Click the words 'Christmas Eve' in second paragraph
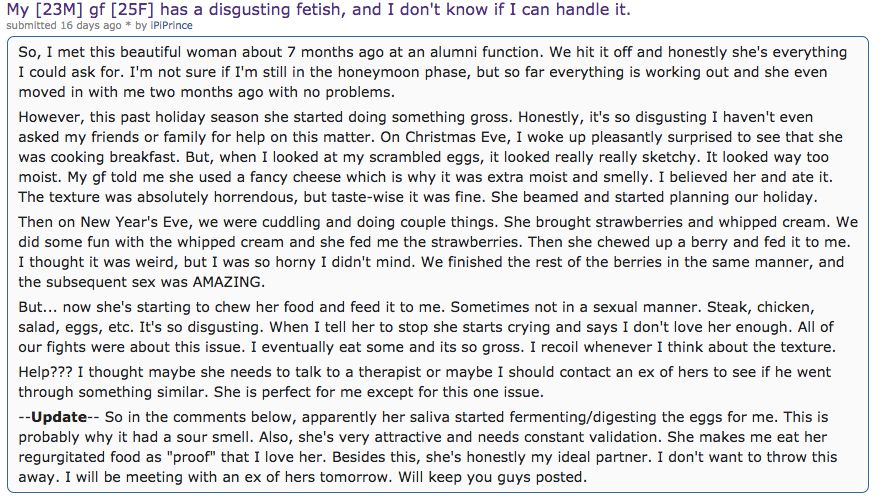This screenshot has width=883, height=502. click(x=456, y=137)
